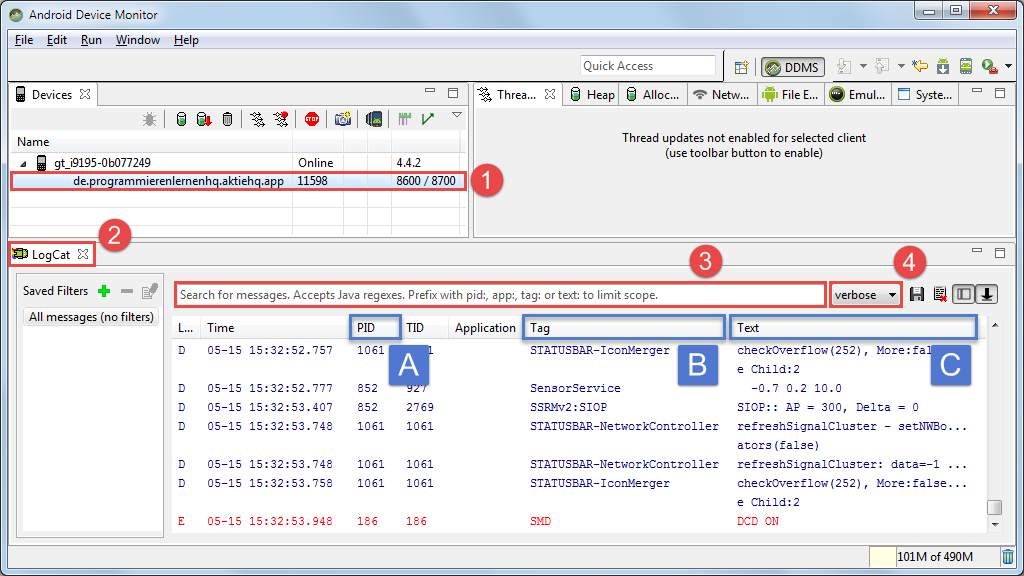Run garbage collector from status bar

coord(1008,557)
